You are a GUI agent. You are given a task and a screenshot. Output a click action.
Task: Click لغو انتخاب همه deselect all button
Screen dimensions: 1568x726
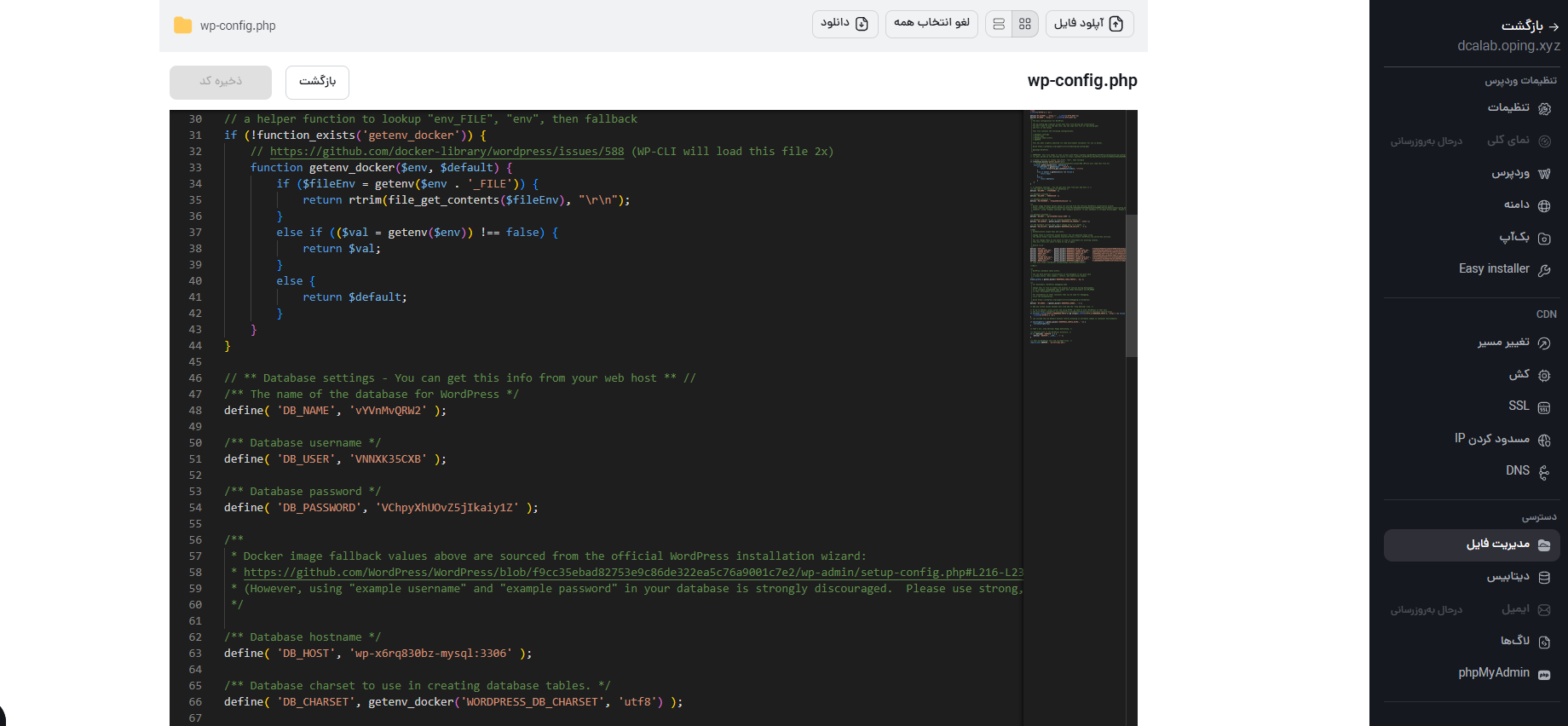tap(931, 23)
